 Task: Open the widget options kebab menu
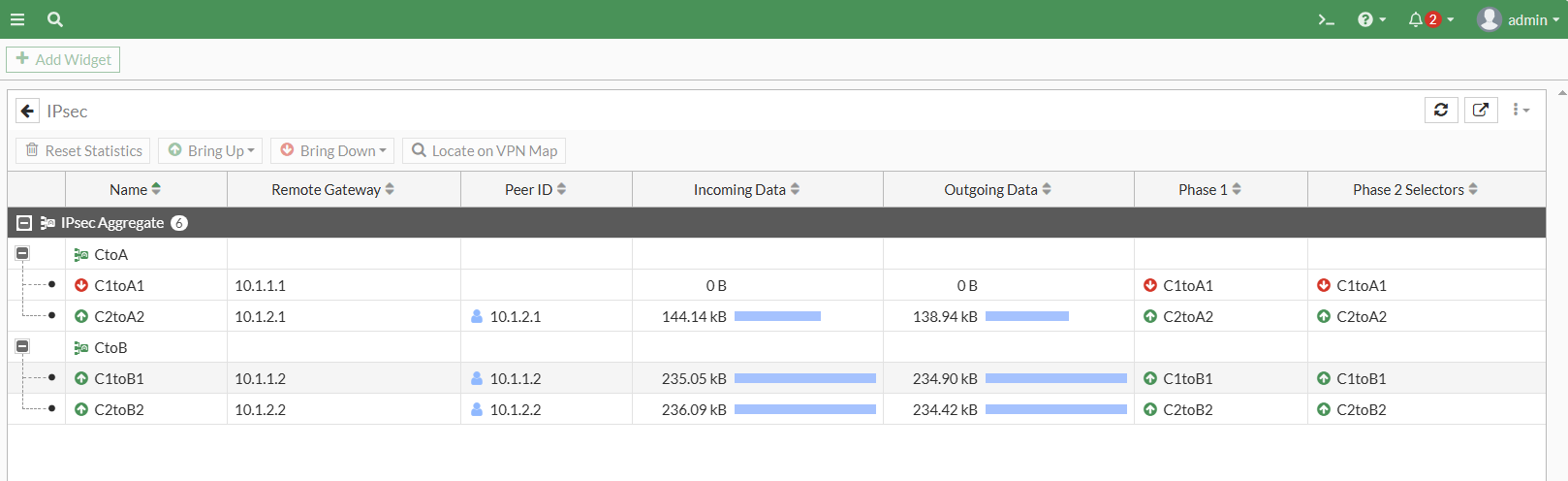tap(1521, 110)
